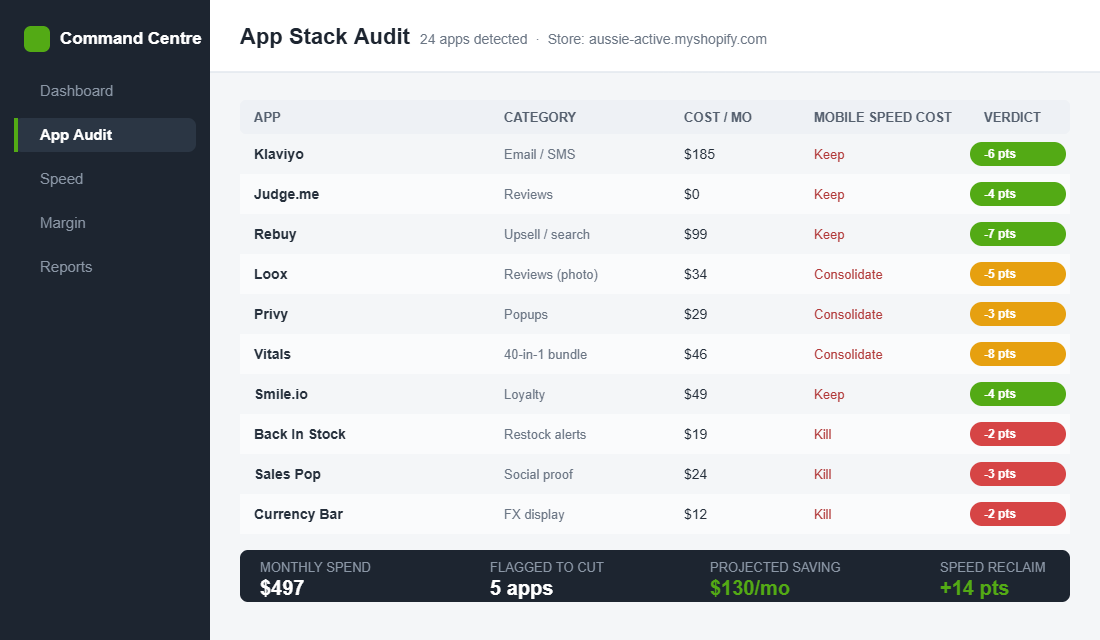Screen dimensions: 1100x640
Task: Click Judge.me's green -4 pts badge
Action: point(1017,194)
